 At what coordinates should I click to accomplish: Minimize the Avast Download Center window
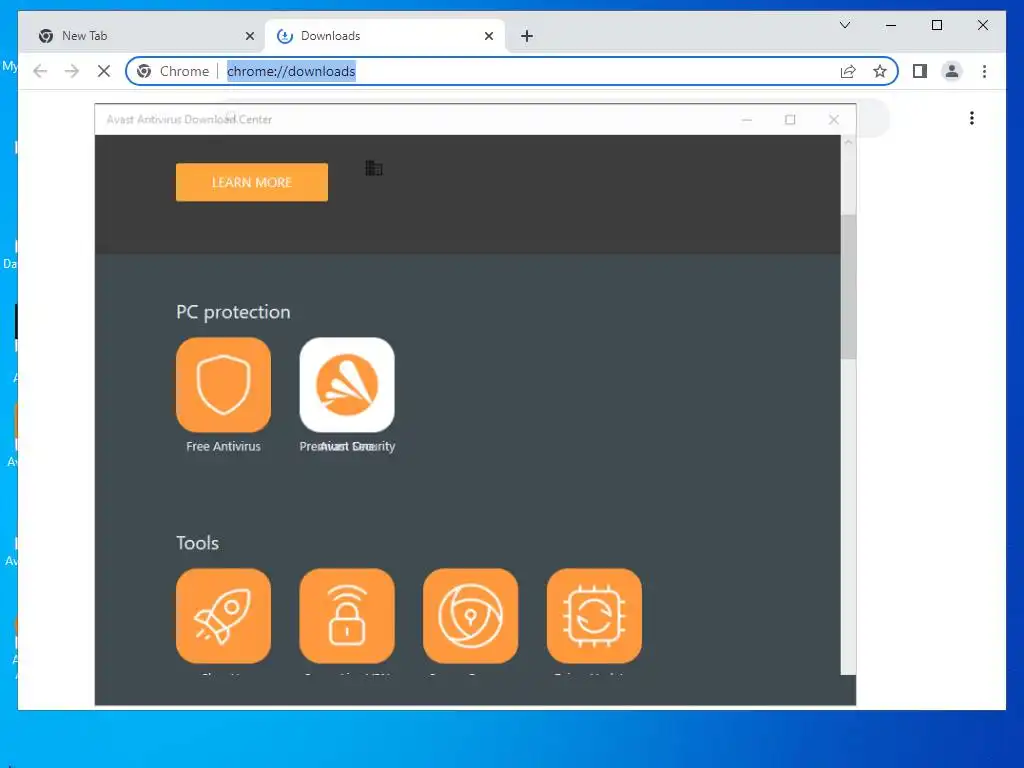coord(747,120)
